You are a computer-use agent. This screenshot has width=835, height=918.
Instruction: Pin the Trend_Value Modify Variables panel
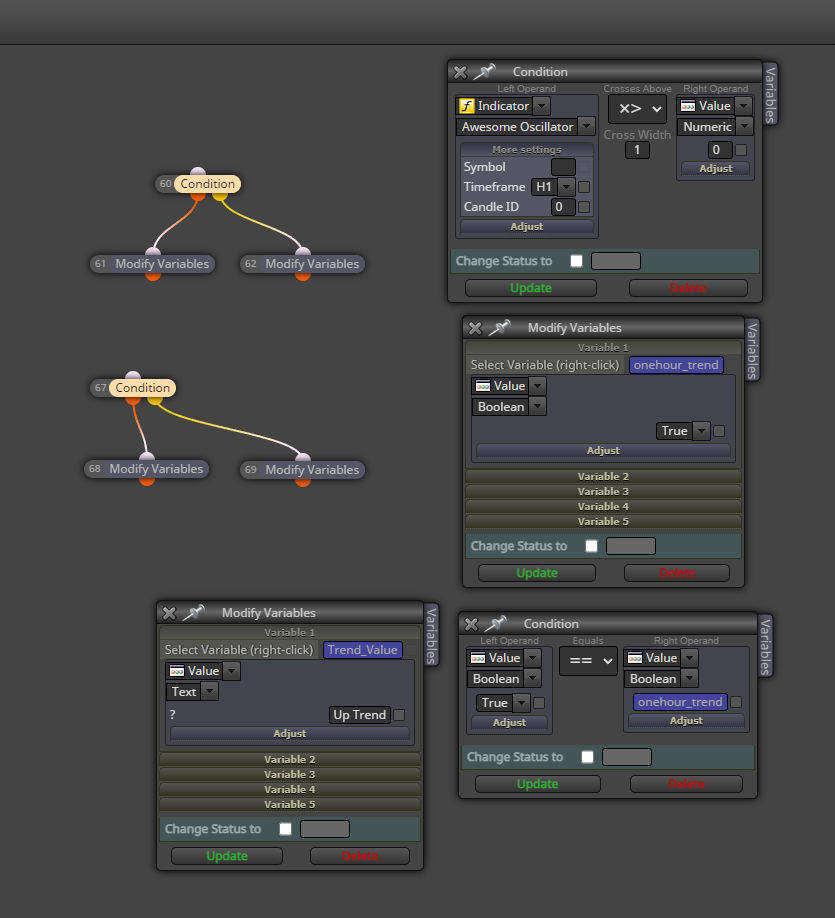[x=193, y=612]
